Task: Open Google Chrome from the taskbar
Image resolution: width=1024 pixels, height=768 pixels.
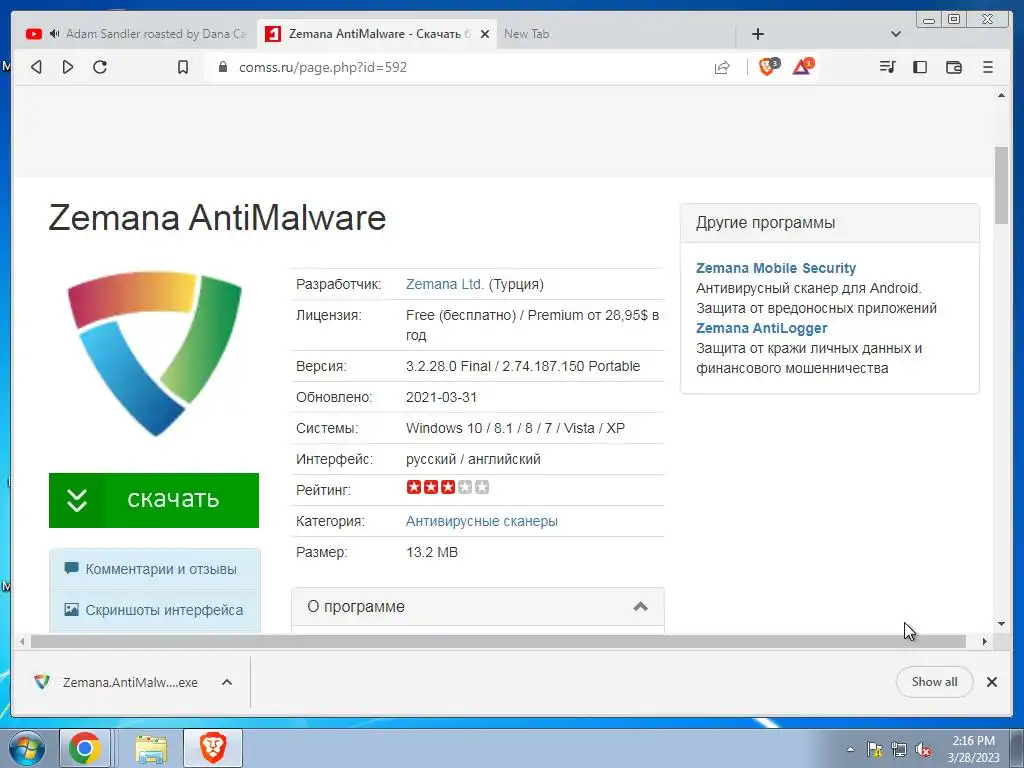Action: pyautogui.click(x=84, y=748)
